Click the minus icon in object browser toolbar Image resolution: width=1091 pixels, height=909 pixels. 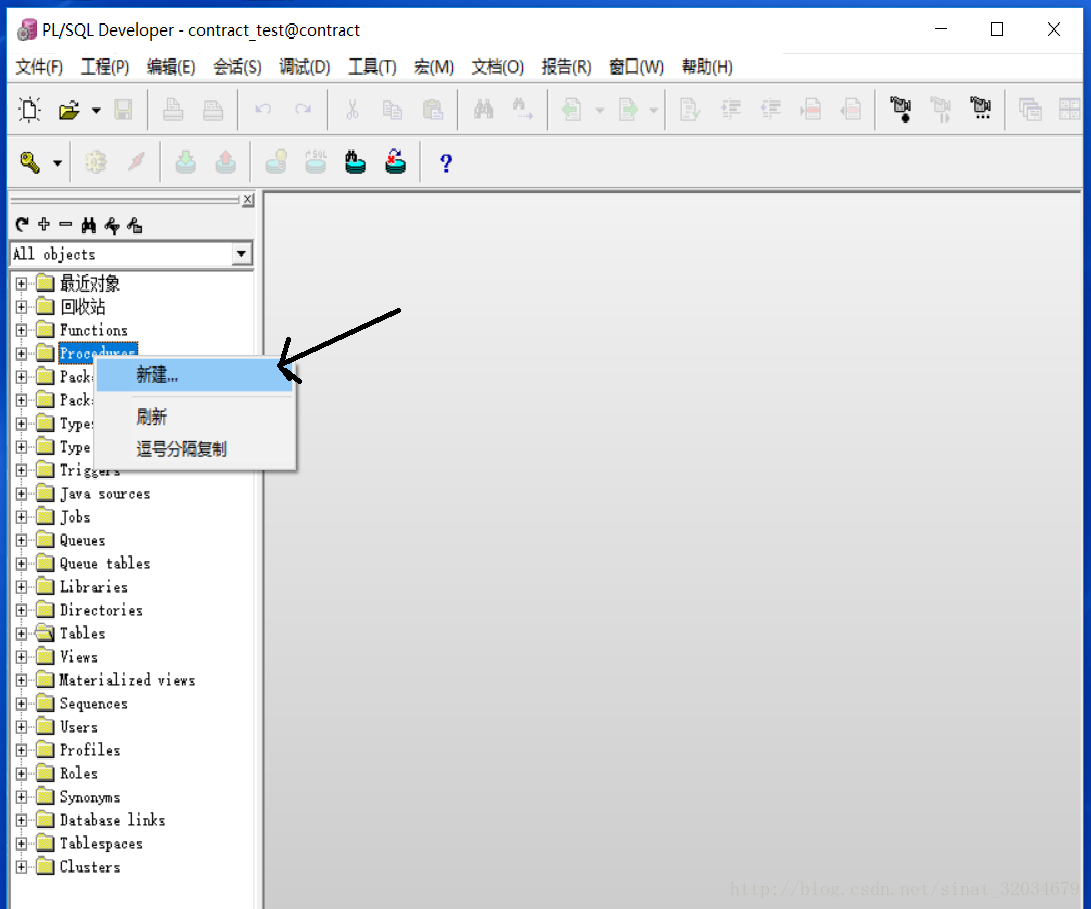point(66,224)
